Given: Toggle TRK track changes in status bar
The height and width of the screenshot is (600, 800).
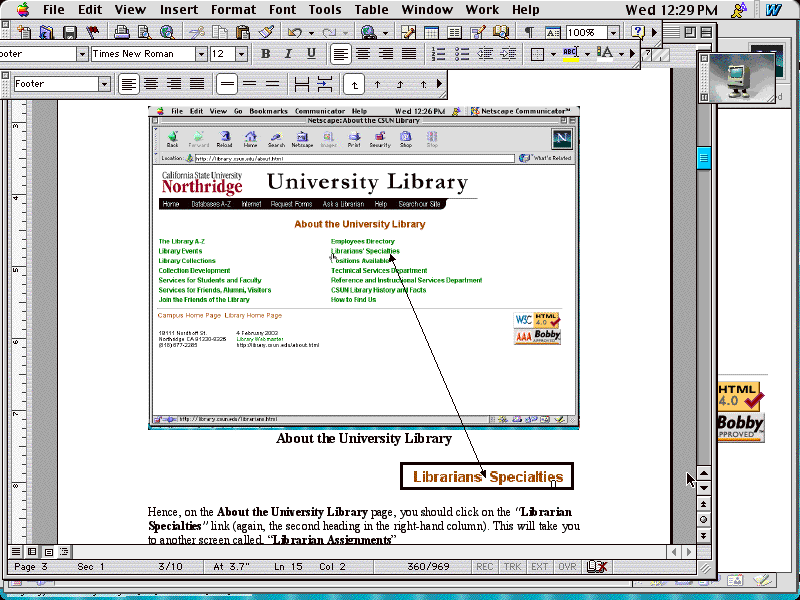Looking at the screenshot, I should pyautogui.click(x=512, y=567).
